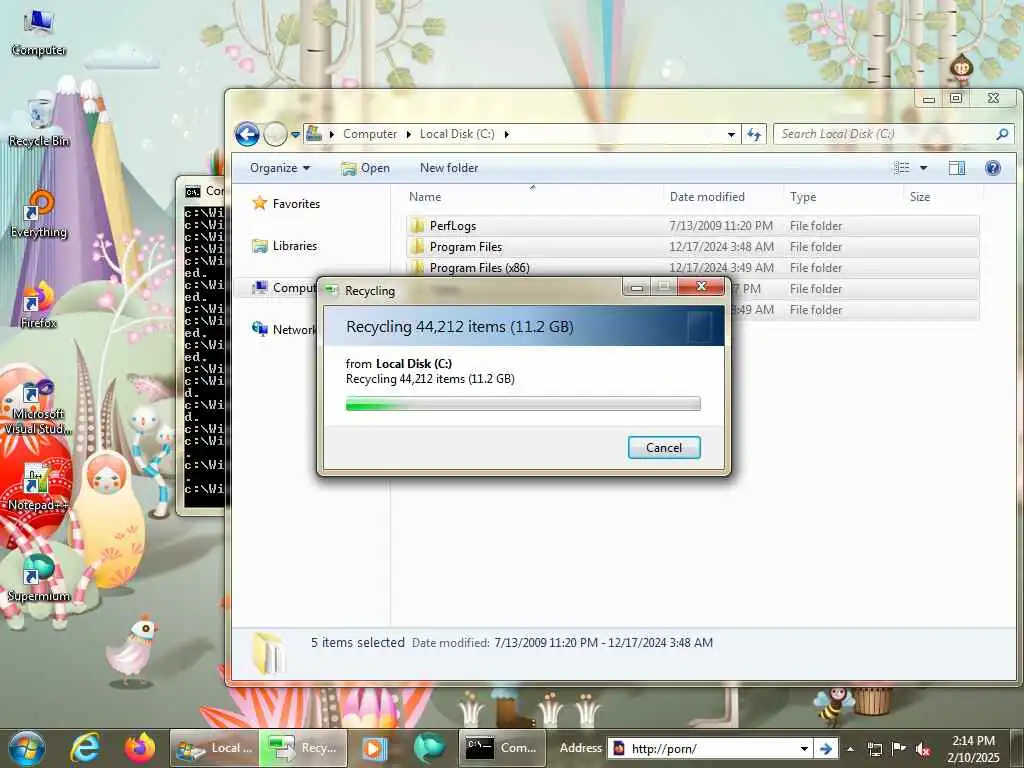
Task: Click the Recycling 44,212 items heading
Action: pyautogui.click(x=460, y=327)
